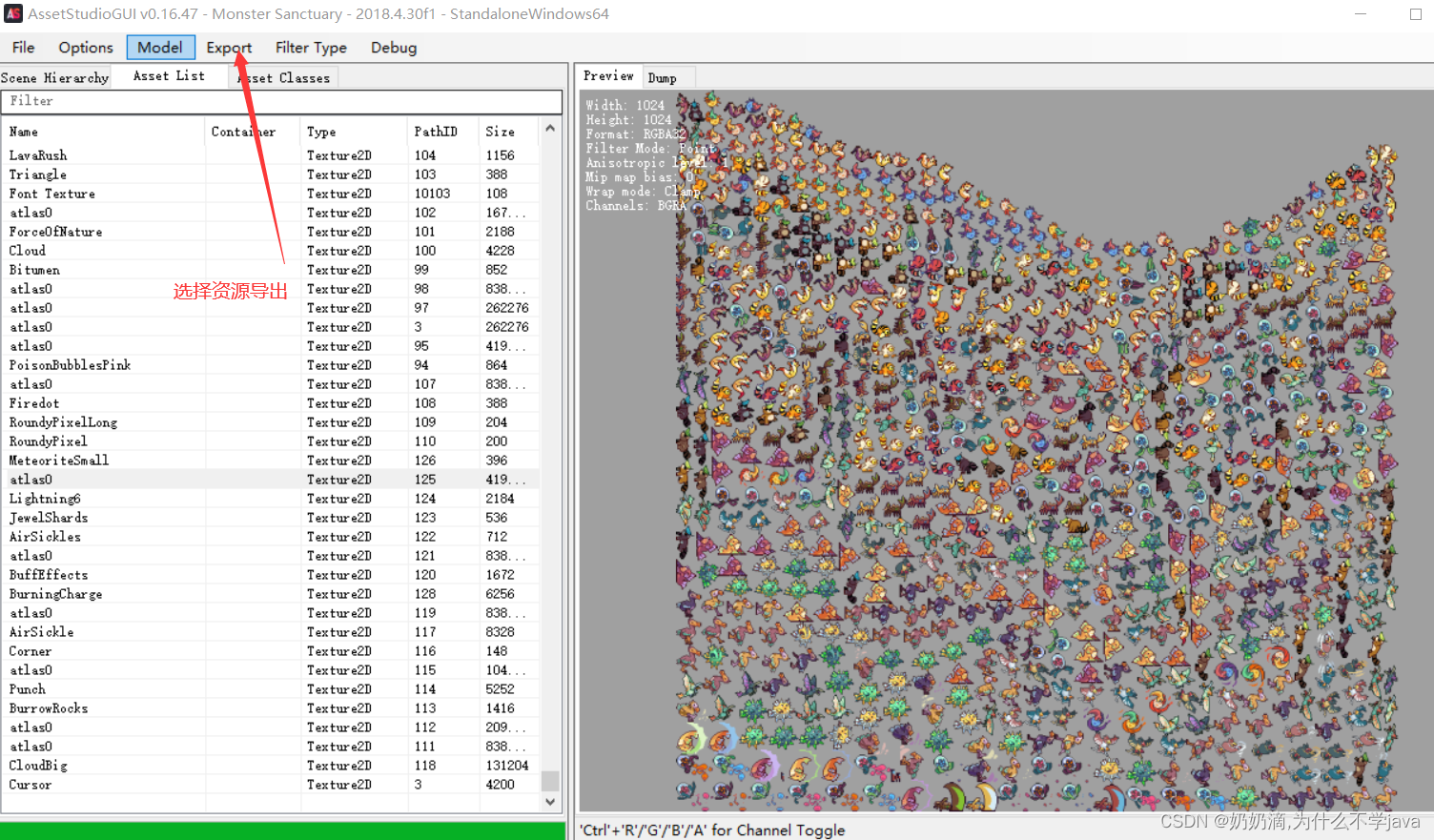
Task: Select the RoundyPixelLong asset row
Action: [272, 422]
